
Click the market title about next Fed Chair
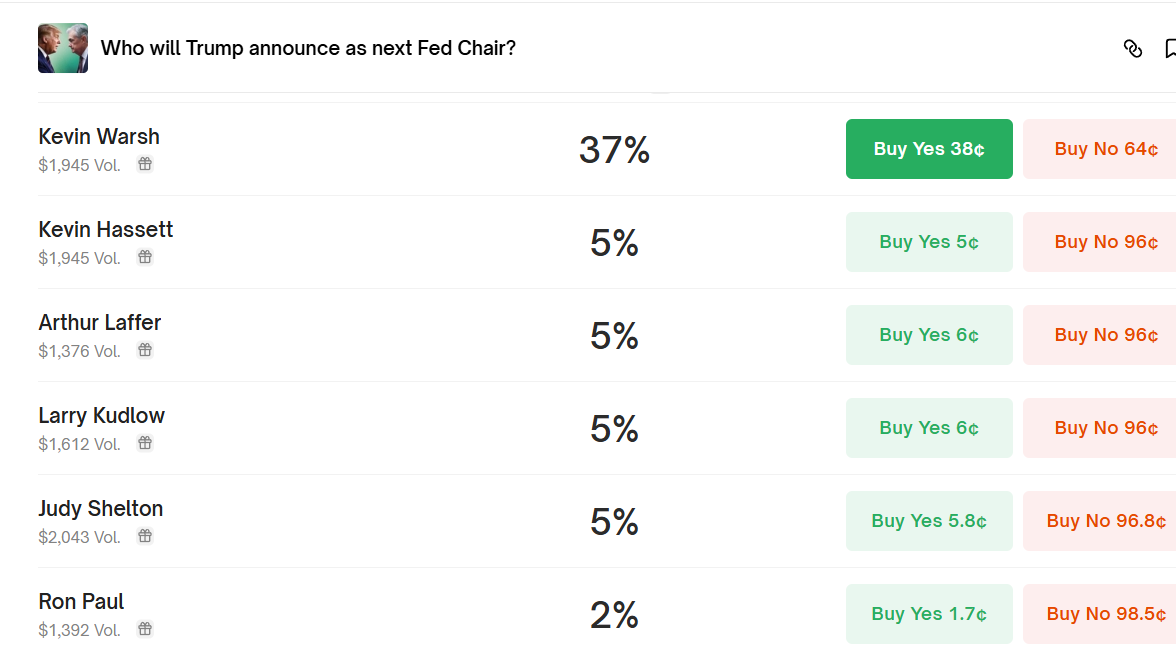pyautogui.click(x=308, y=48)
